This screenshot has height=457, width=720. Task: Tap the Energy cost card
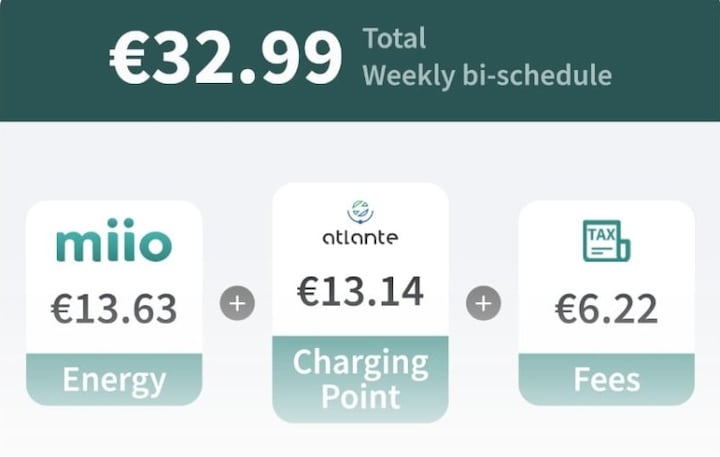click(114, 303)
